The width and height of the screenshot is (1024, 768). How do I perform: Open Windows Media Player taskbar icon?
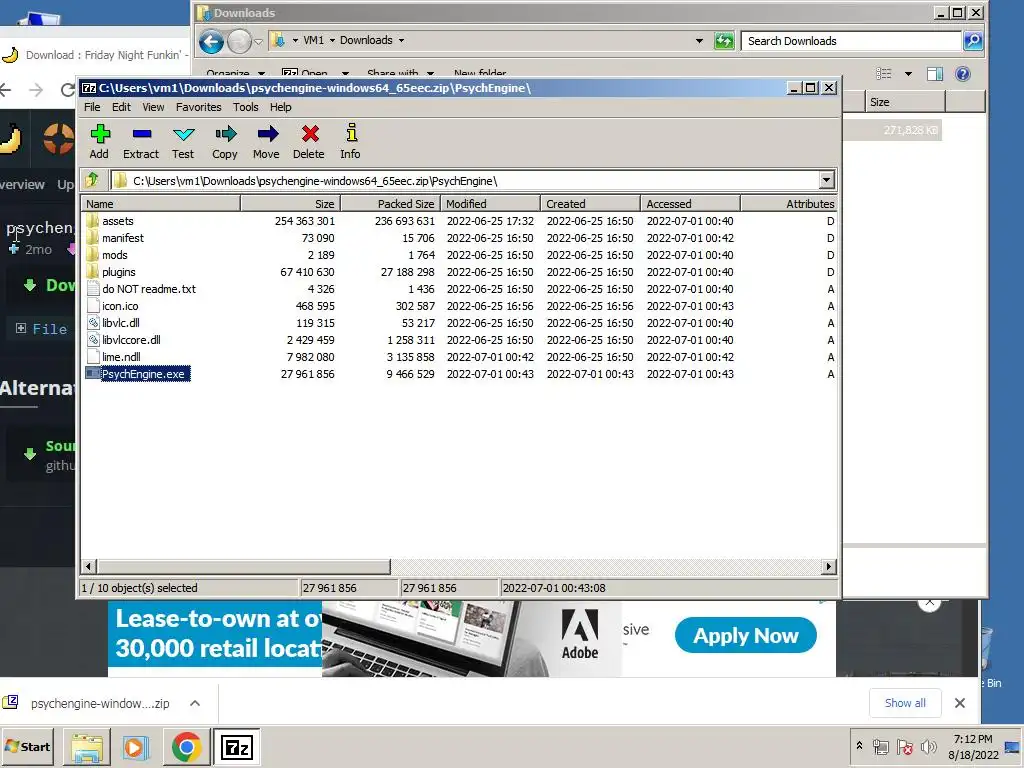(136, 746)
